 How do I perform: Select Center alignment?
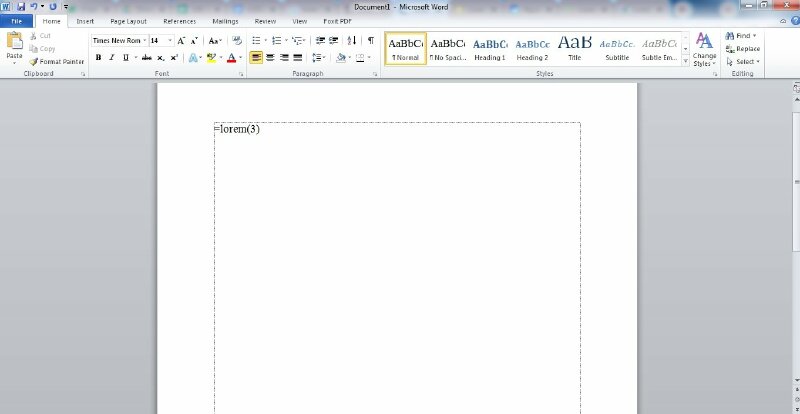[x=270, y=58]
